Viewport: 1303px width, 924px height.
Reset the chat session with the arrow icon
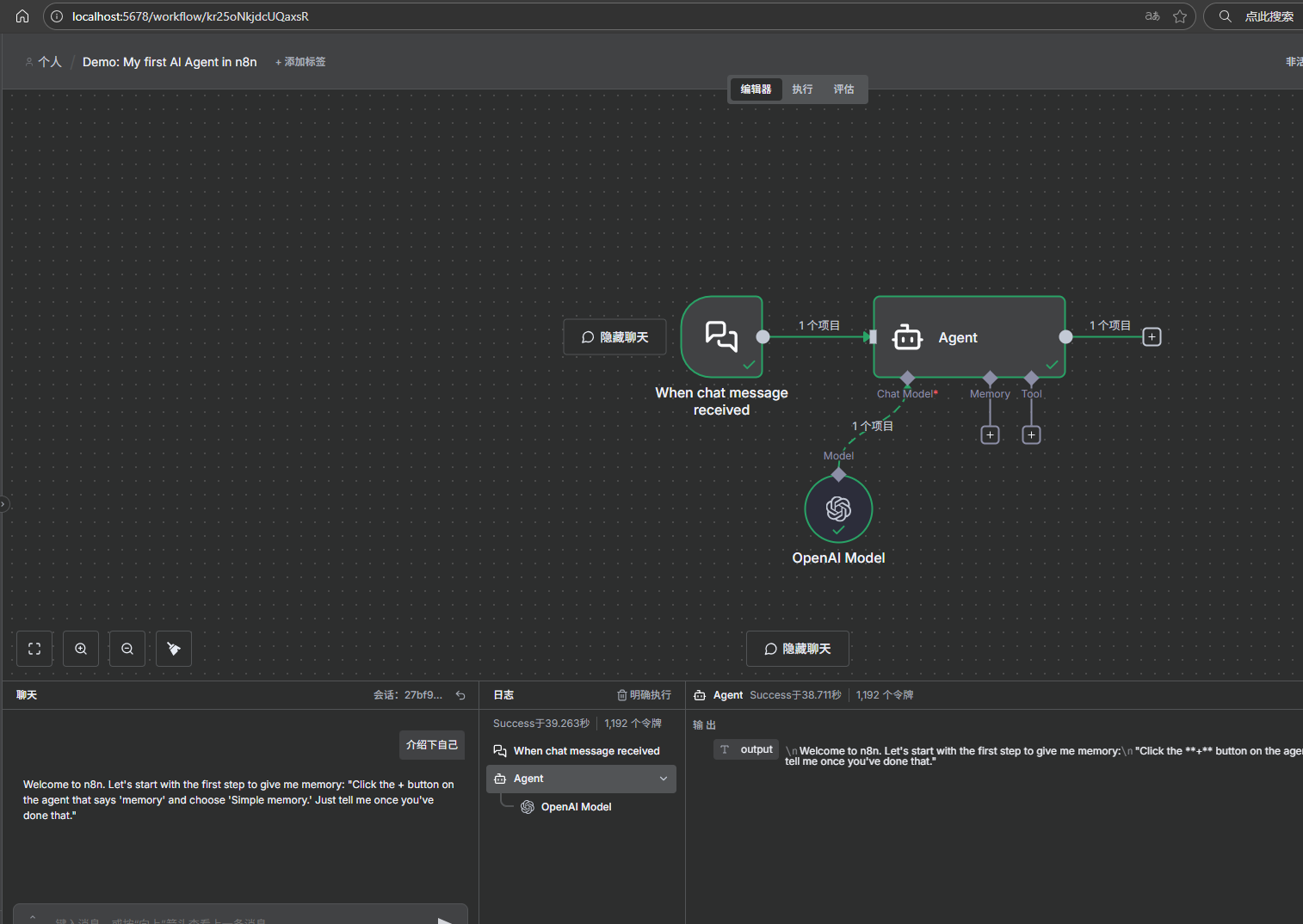tap(460, 695)
